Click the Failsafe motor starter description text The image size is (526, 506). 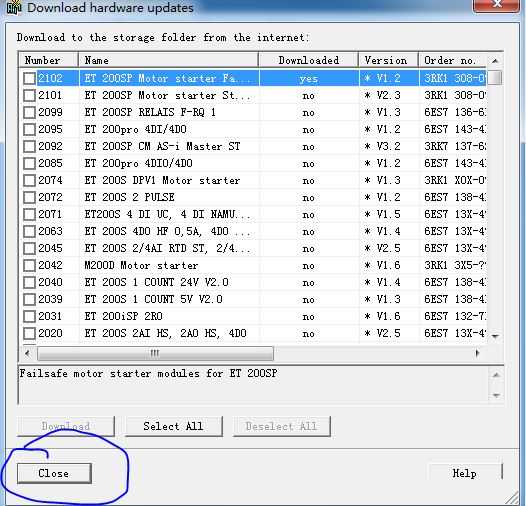click(149, 373)
